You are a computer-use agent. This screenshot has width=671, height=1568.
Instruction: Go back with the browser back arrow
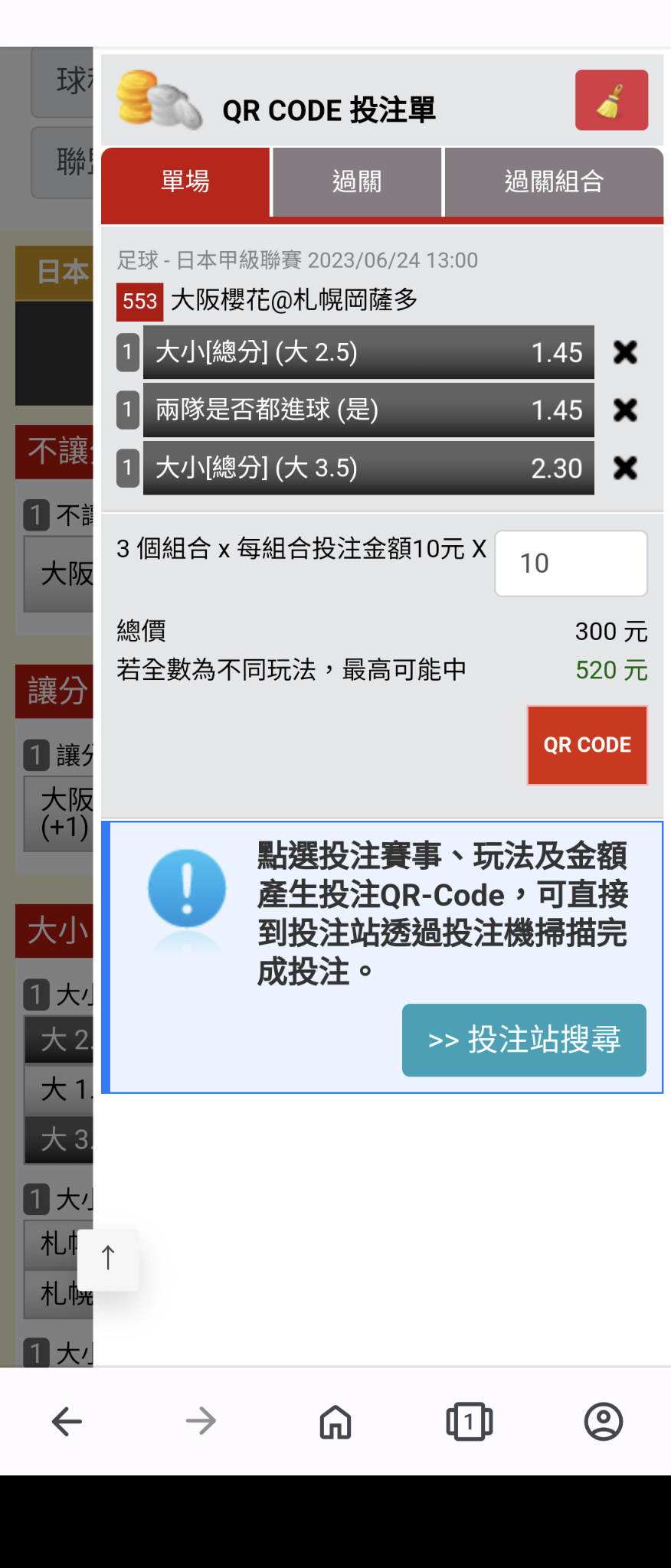pos(67,1422)
